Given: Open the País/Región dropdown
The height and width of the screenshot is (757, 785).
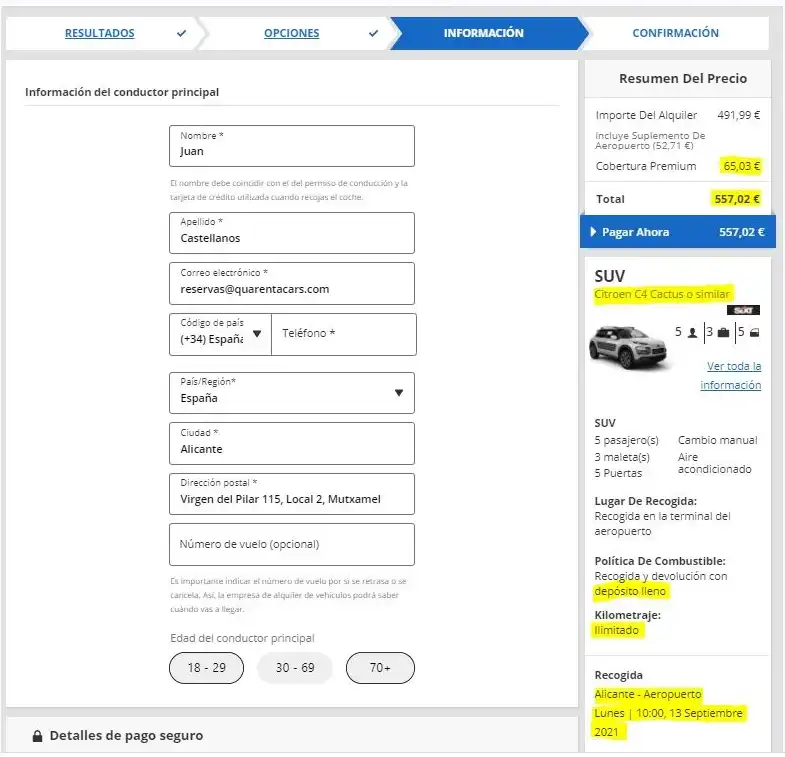Looking at the screenshot, I should [292, 393].
